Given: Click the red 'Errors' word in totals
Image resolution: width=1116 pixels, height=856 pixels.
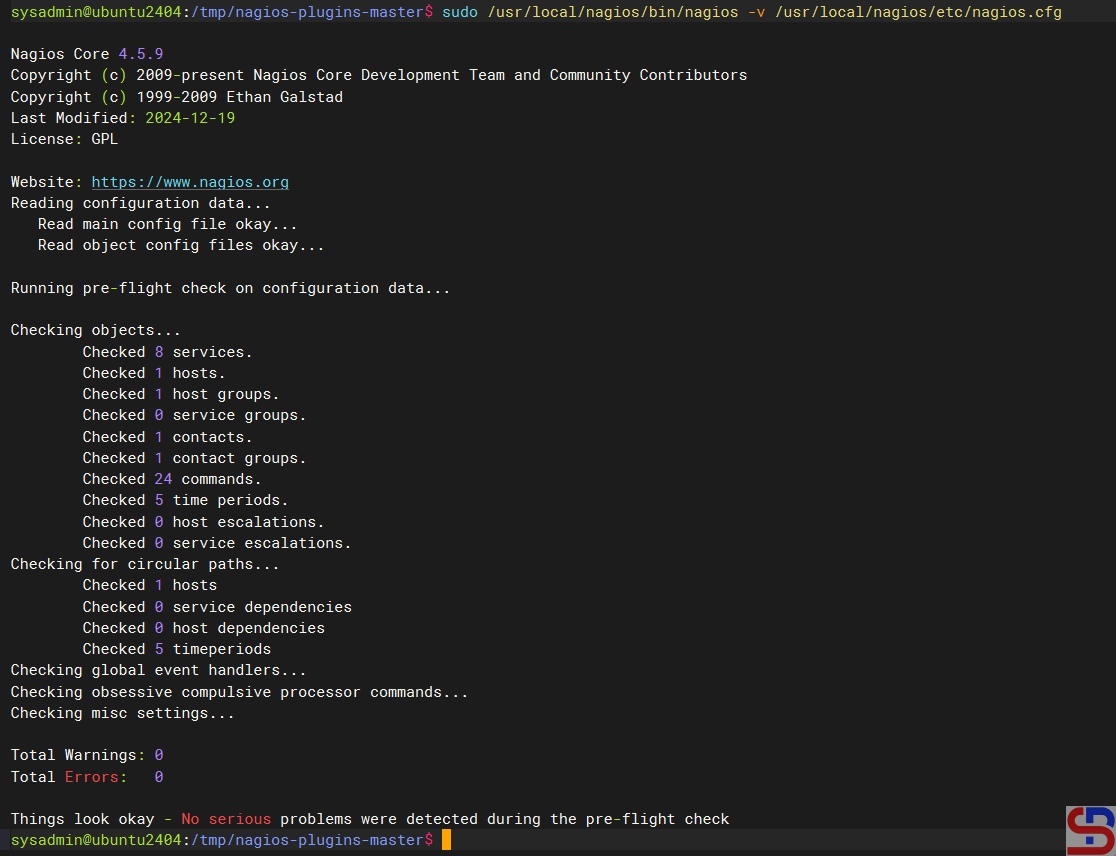Looking at the screenshot, I should pyautogui.click(x=96, y=777).
